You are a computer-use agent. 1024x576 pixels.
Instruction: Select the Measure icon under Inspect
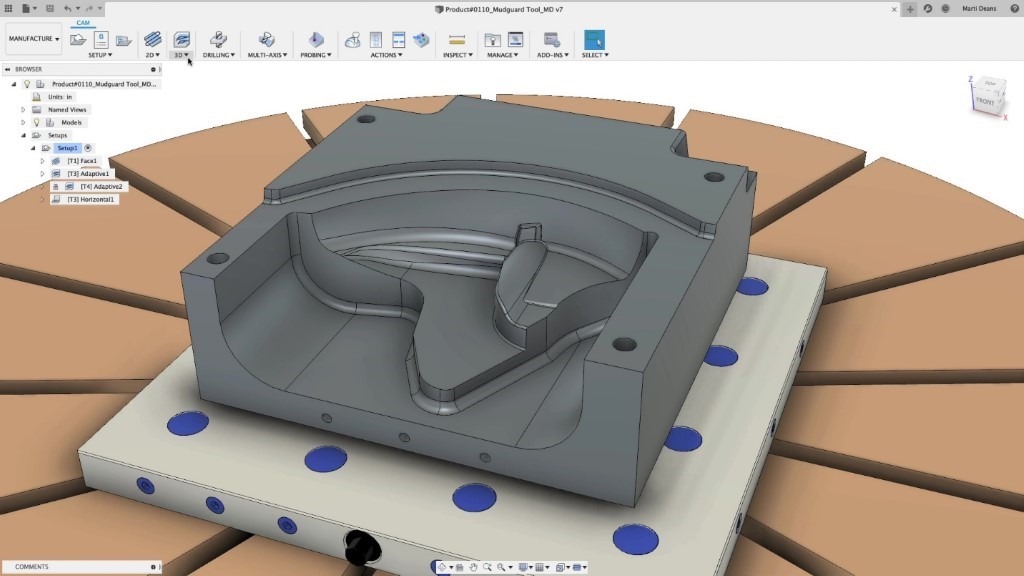point(457,40)
